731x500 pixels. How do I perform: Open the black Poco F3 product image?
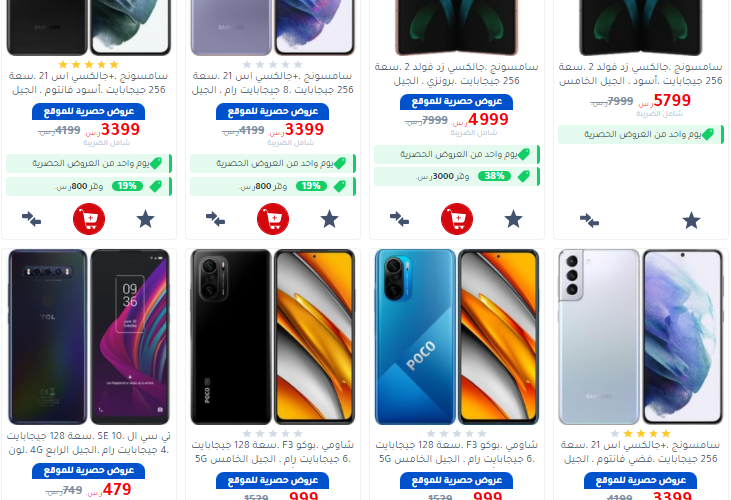click(273, 337)
